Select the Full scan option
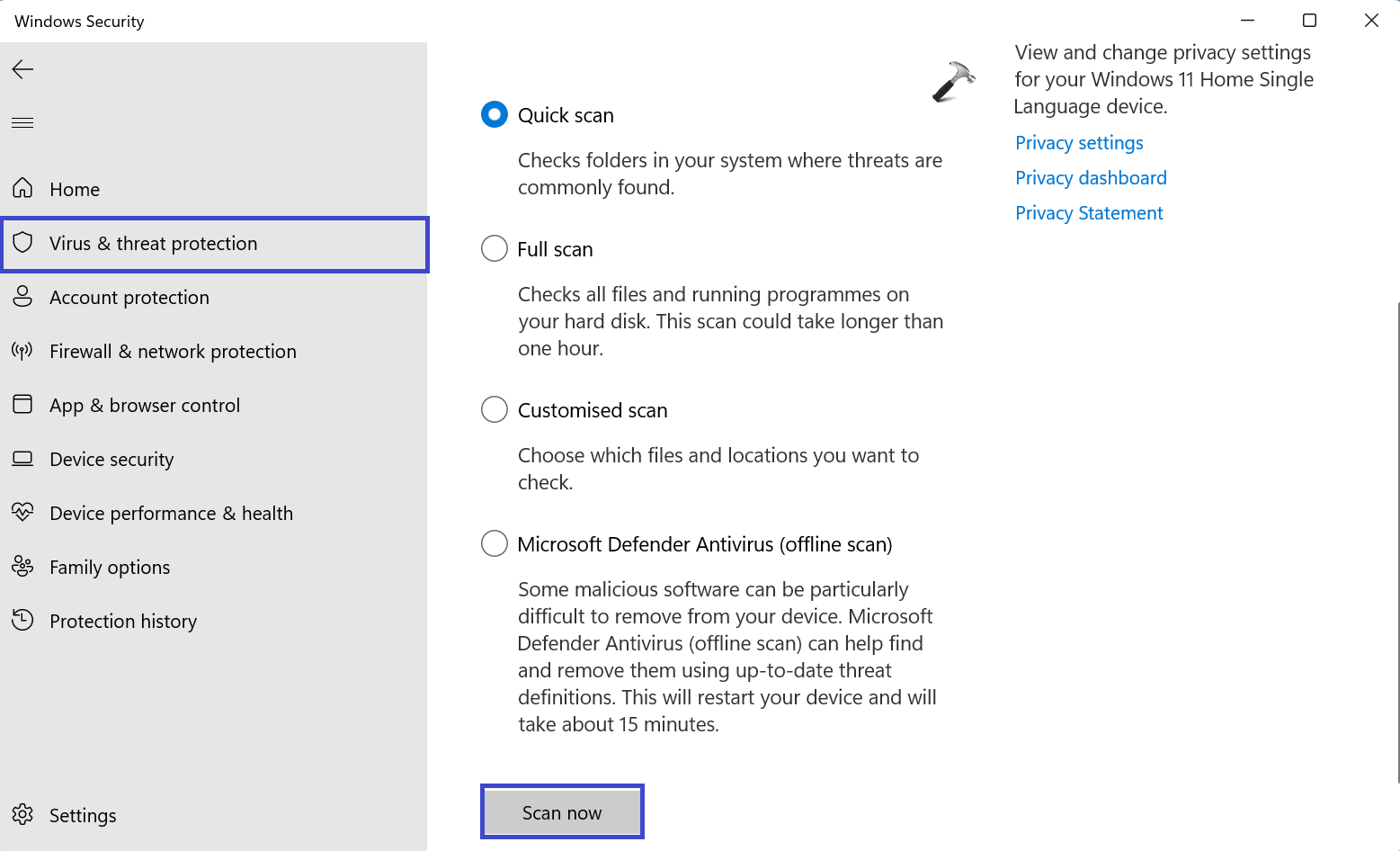1400x851 pixels. click(495, 248)
